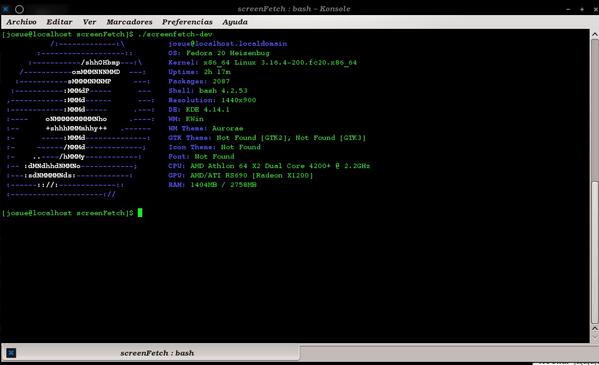This screenshot has width=599, height=365.
Task: Click the Icon Theme: Not Found line
Action: [214, 147]
